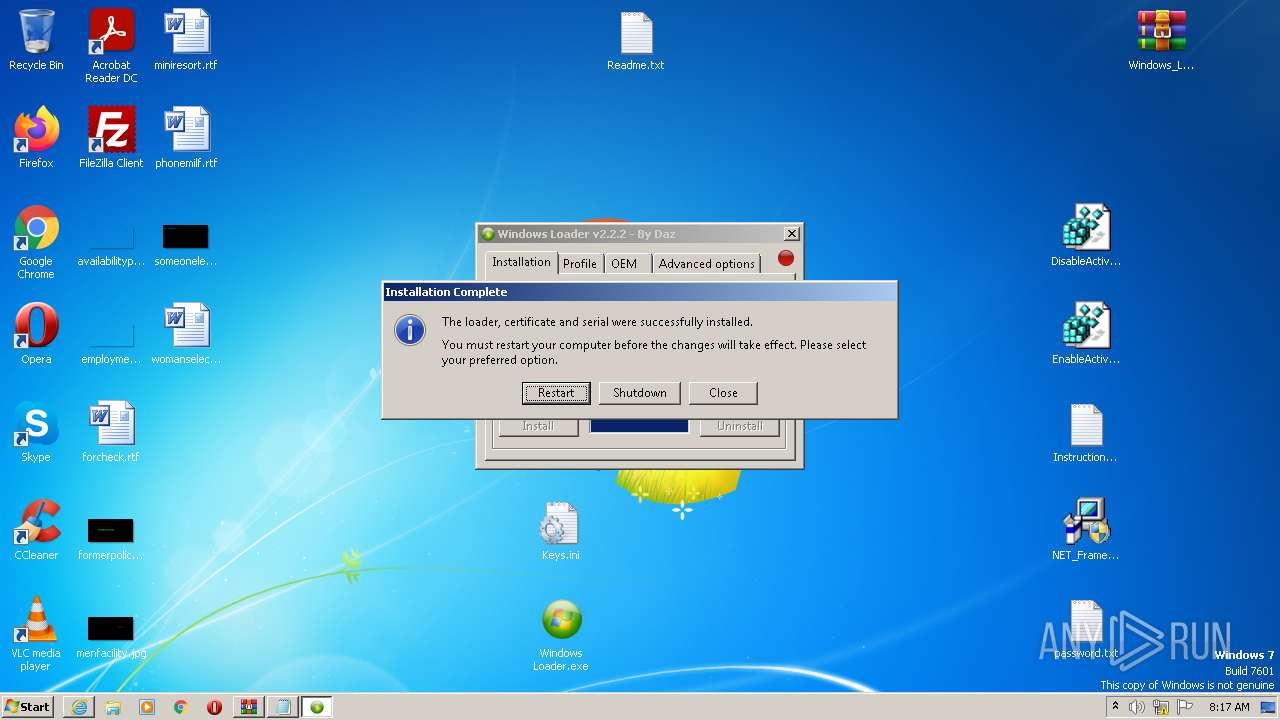The image size is (1280, 720).
Task: Open Action Center flag icon
Action: coord(1185,707)
